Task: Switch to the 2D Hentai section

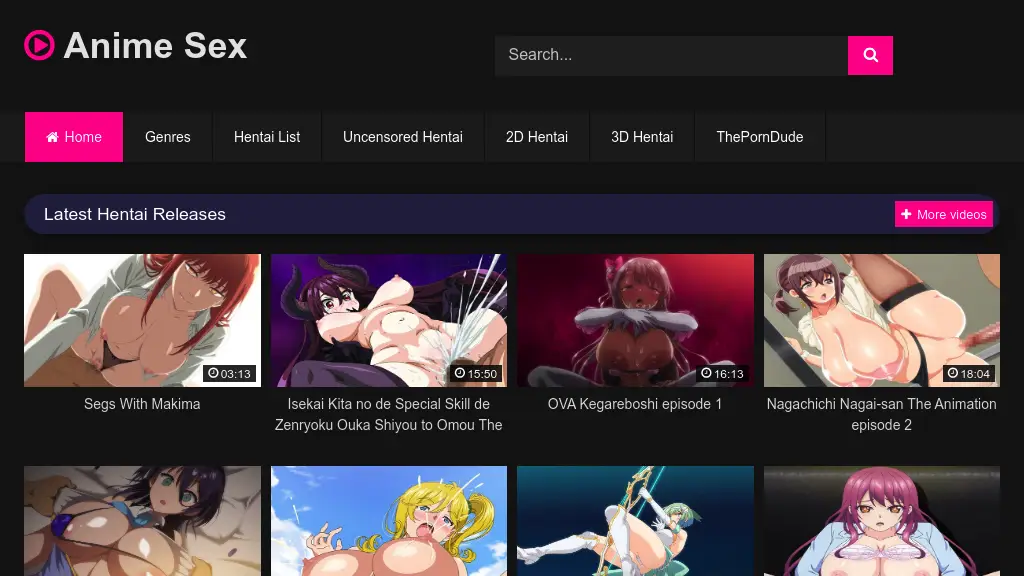Action: [536, 137]
